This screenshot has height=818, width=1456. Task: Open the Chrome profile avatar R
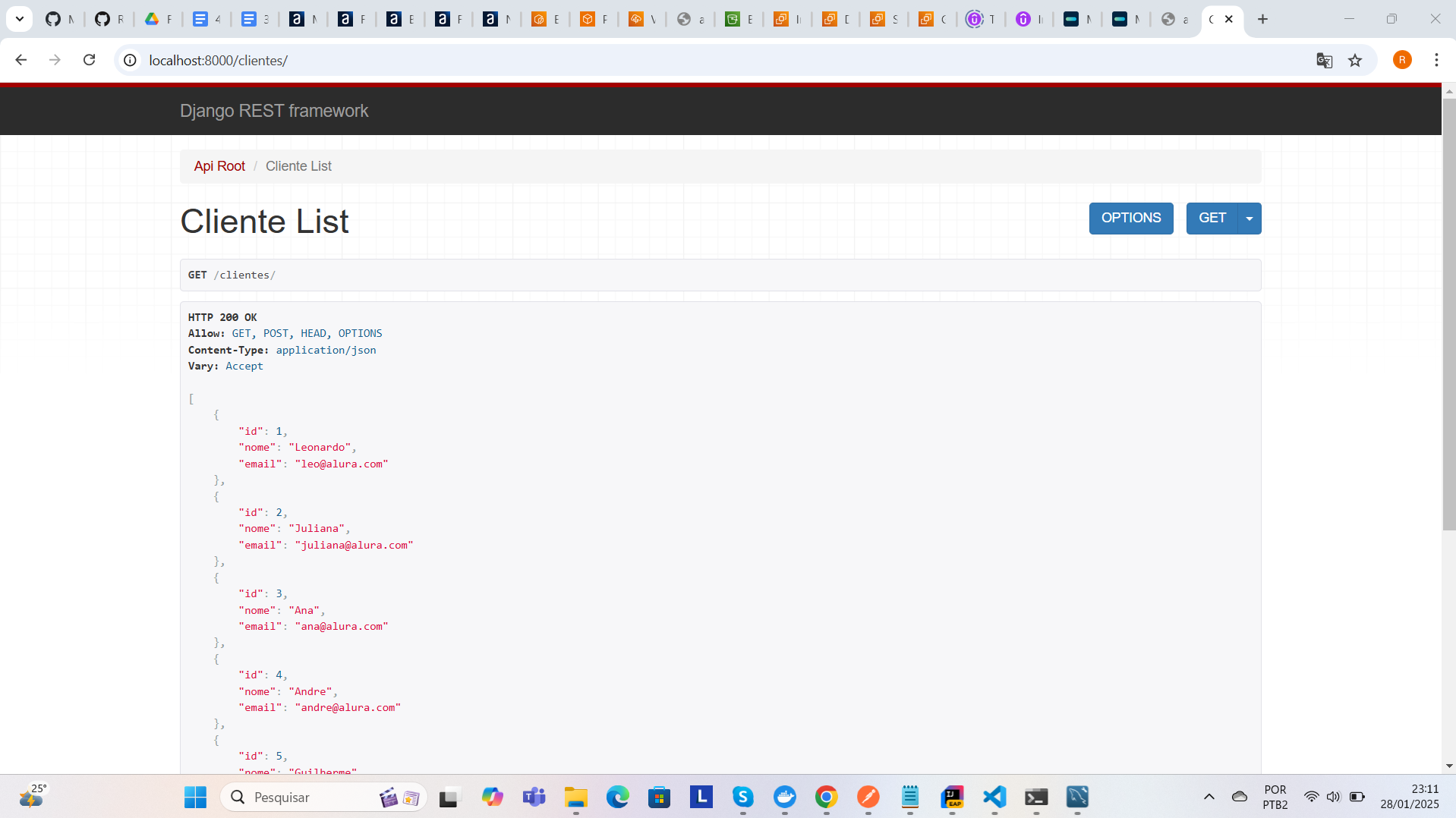point(1402,60)
